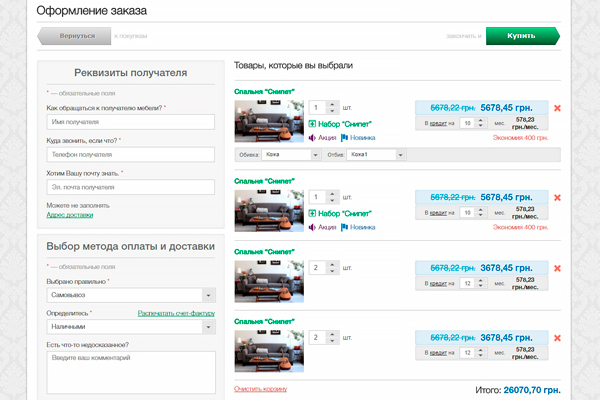Image resolution: width=600 pixels, height=400 pixels.
Task: Focus the Имя получателя input field
Action: point(130,122)
